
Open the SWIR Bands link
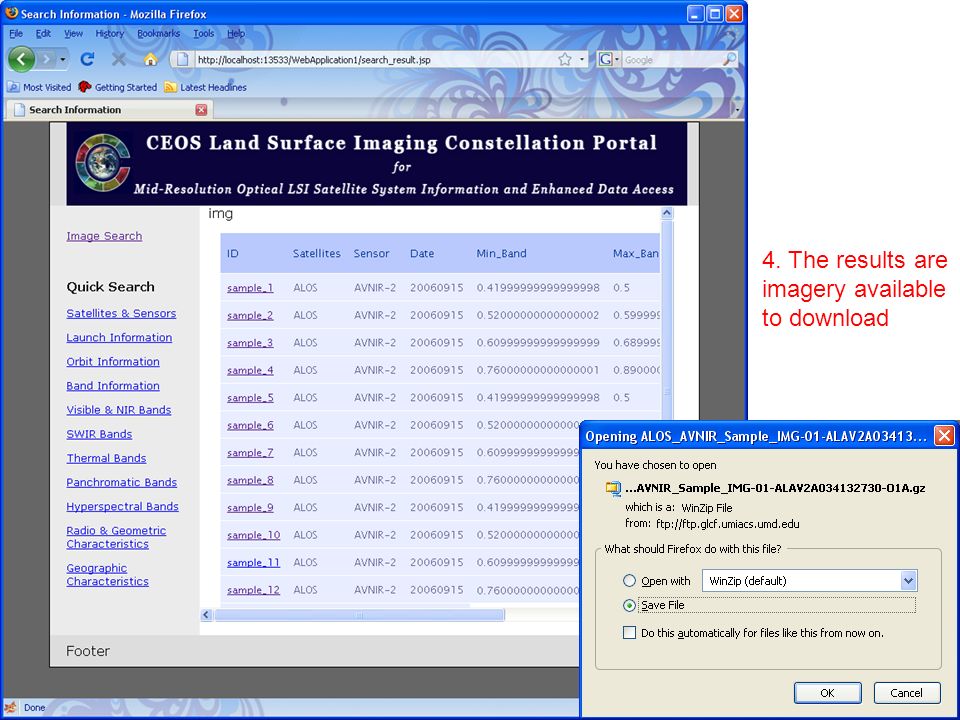pyautogui.click(x=99, y=434)
